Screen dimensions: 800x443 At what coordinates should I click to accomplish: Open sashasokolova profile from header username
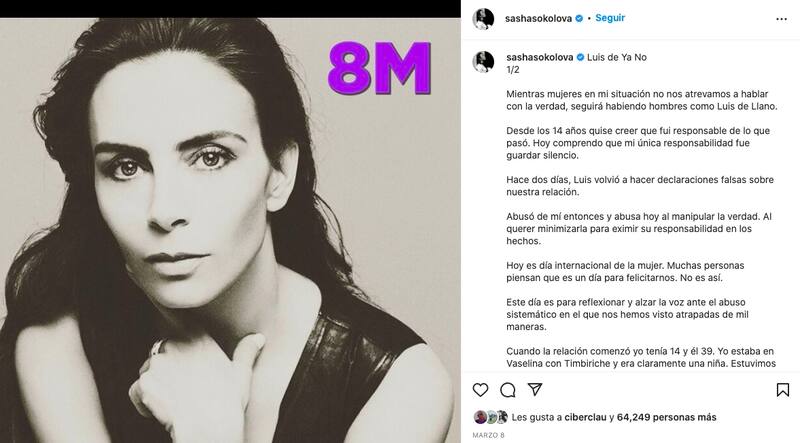pos(538,18)
